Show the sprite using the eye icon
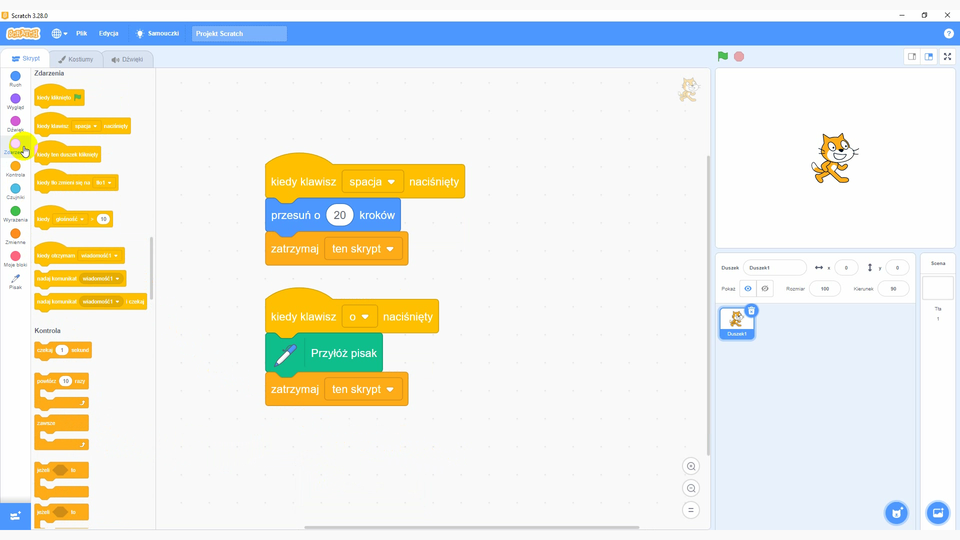 pyautogui.click(x=747, y=288)
